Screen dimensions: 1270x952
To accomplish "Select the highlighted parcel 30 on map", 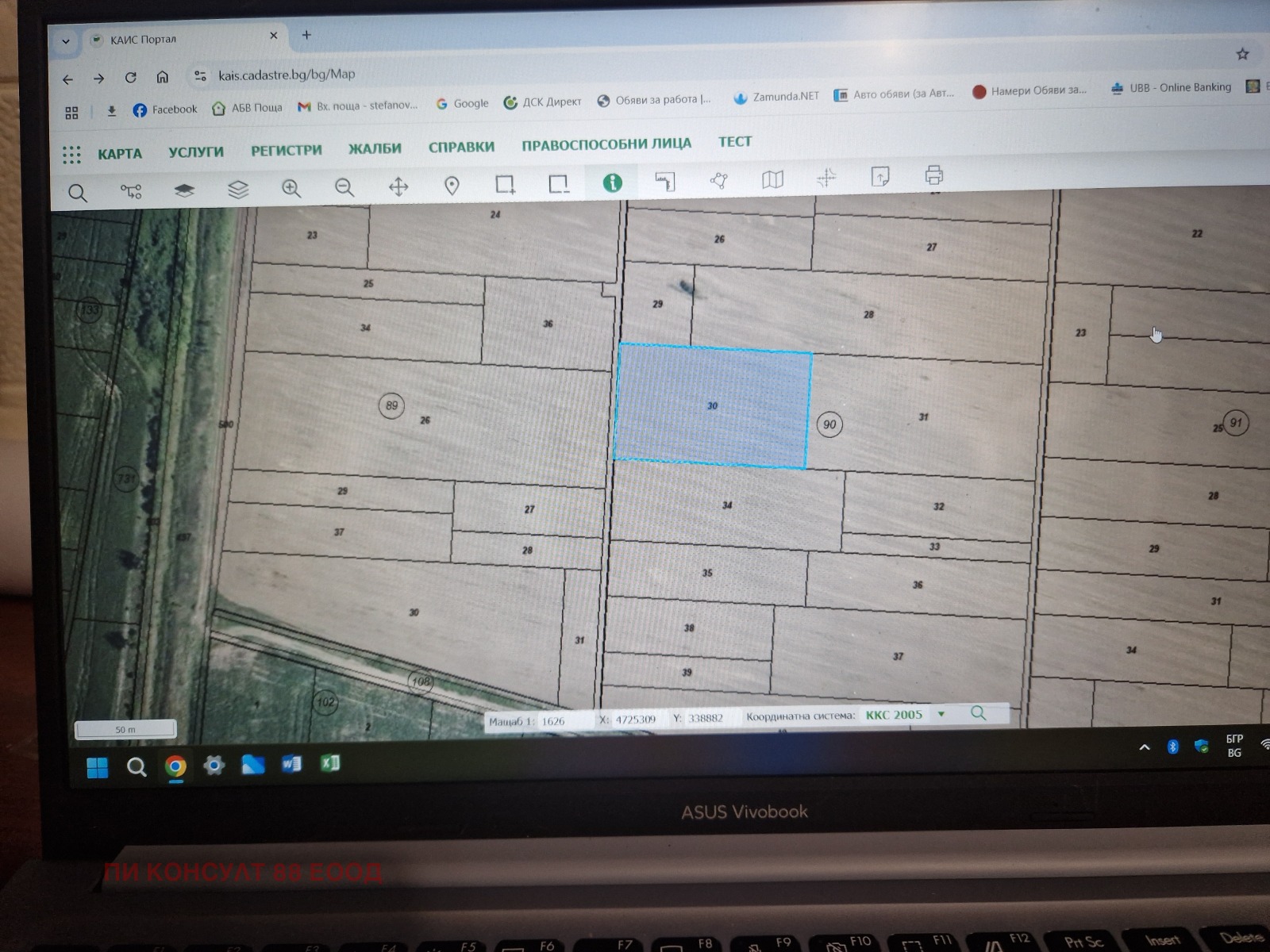I will tap(712, 405).
